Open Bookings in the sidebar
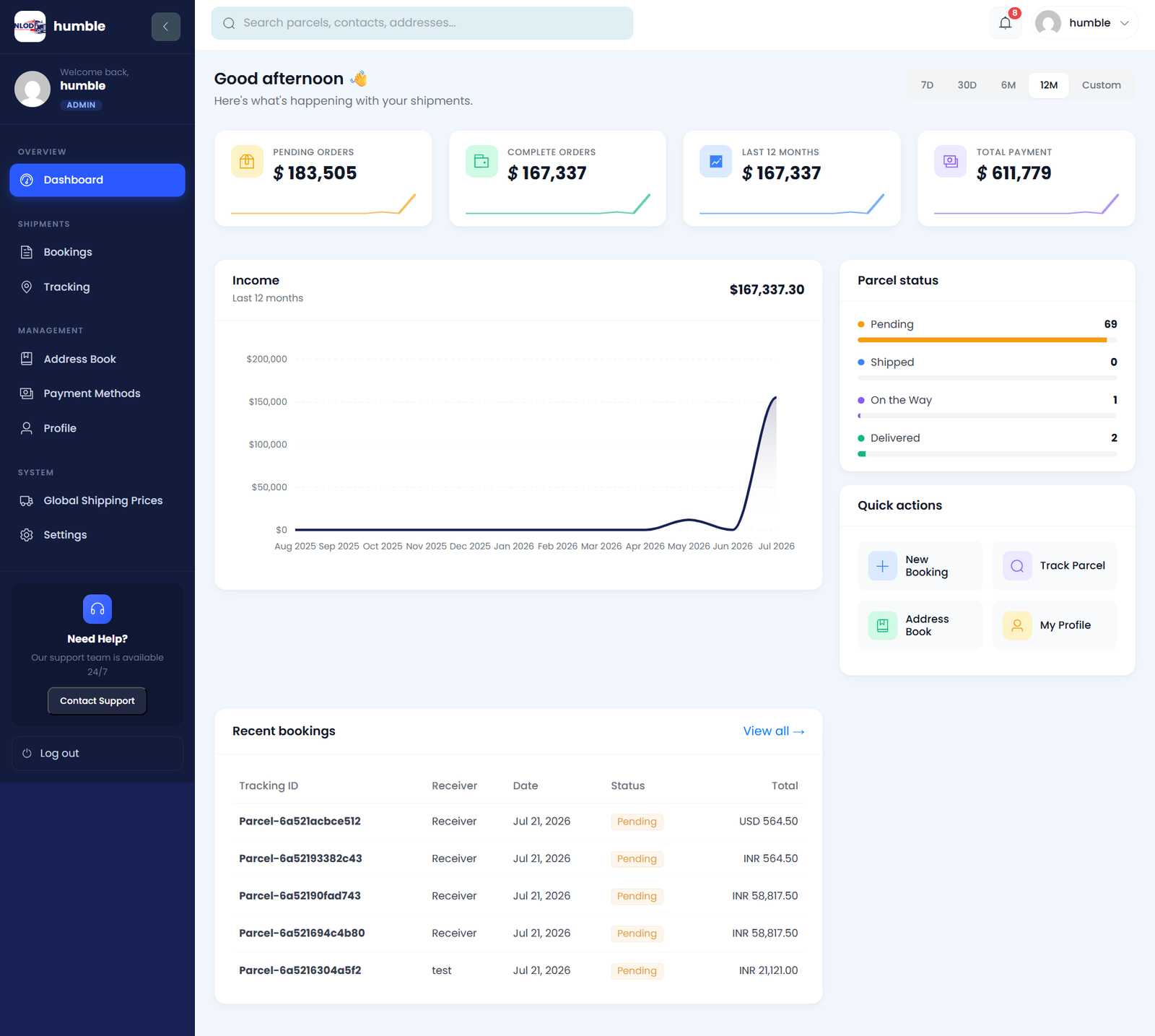This screenshot has height=1036, width=1155. click(x=97, y=252)
